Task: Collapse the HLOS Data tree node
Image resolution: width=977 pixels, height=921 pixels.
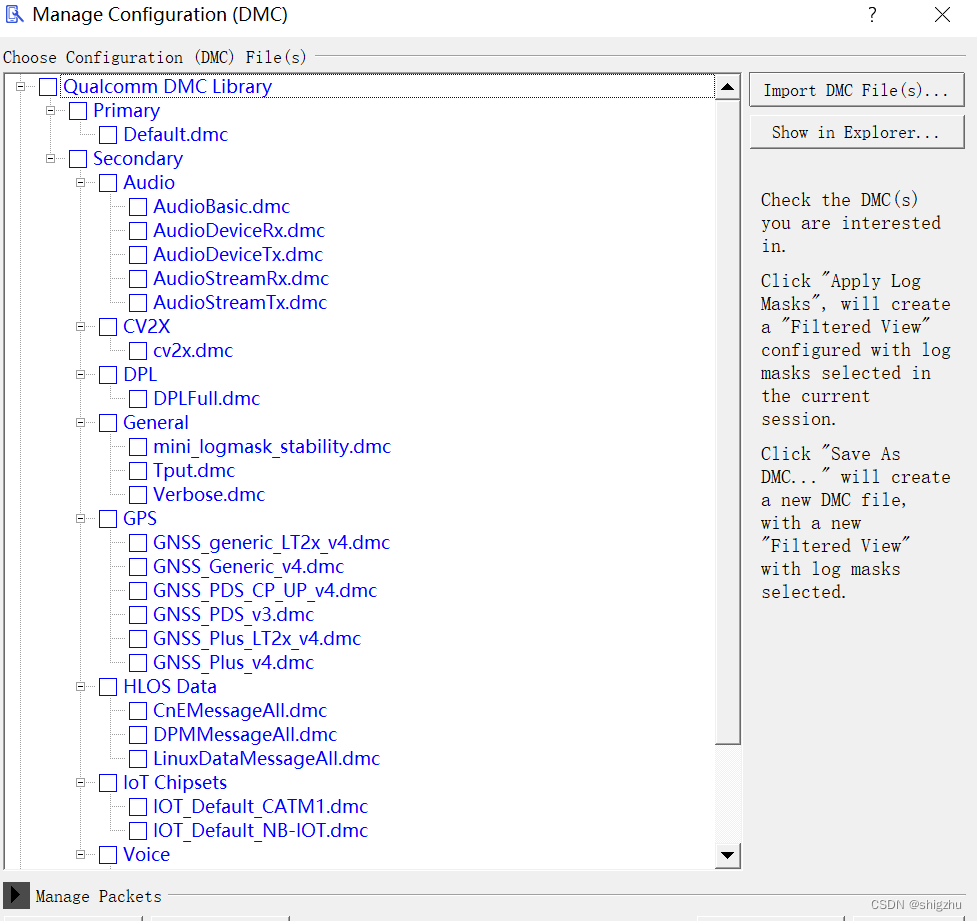Action: point(80,687)
